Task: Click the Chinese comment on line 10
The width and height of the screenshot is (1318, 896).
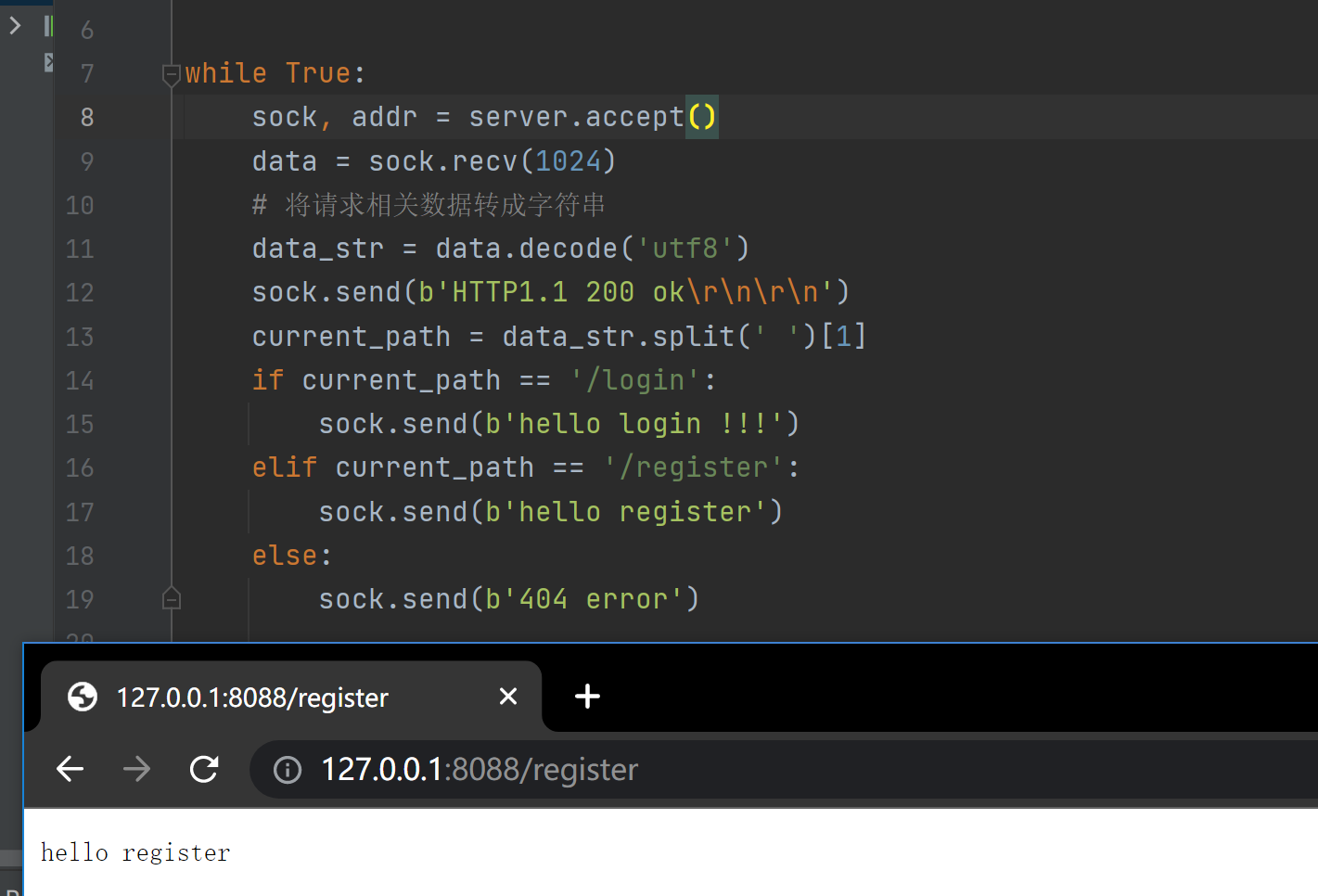Action: pos(429,205)
